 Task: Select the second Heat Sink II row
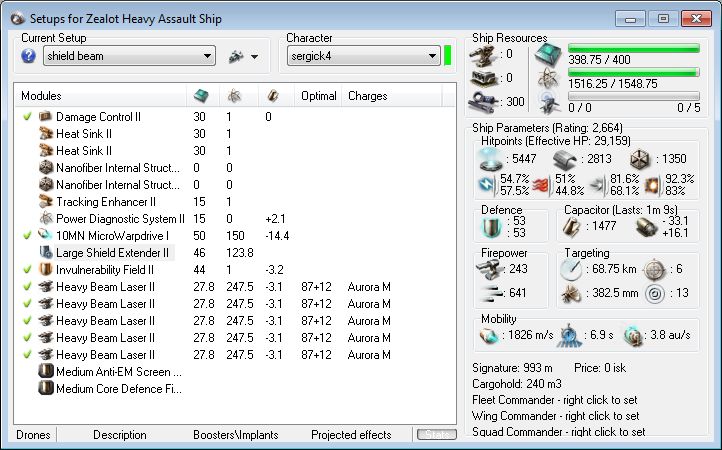(235, 151)
